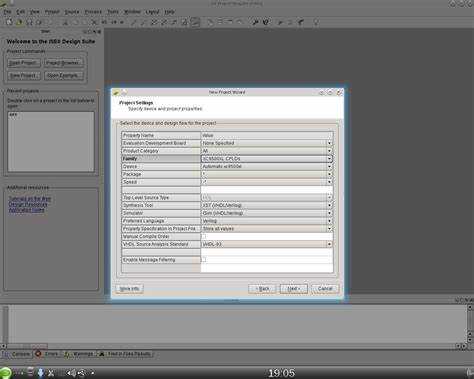Click the Value column header
This screenshot has width=474, height=379.
(x=267, y=135)
